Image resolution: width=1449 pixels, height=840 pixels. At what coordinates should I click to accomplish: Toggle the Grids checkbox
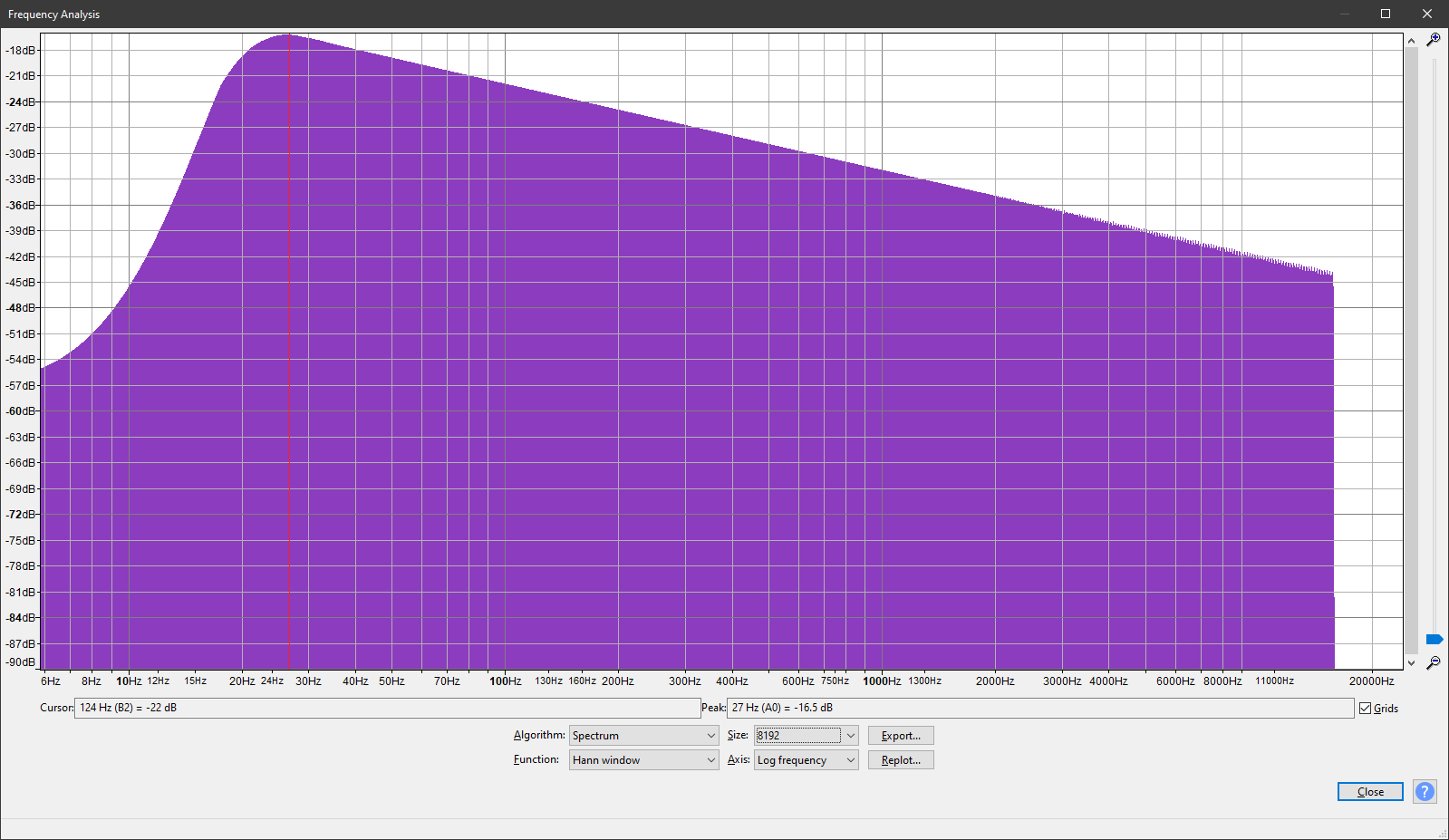pyautogui.click(x=1365, y=709)
